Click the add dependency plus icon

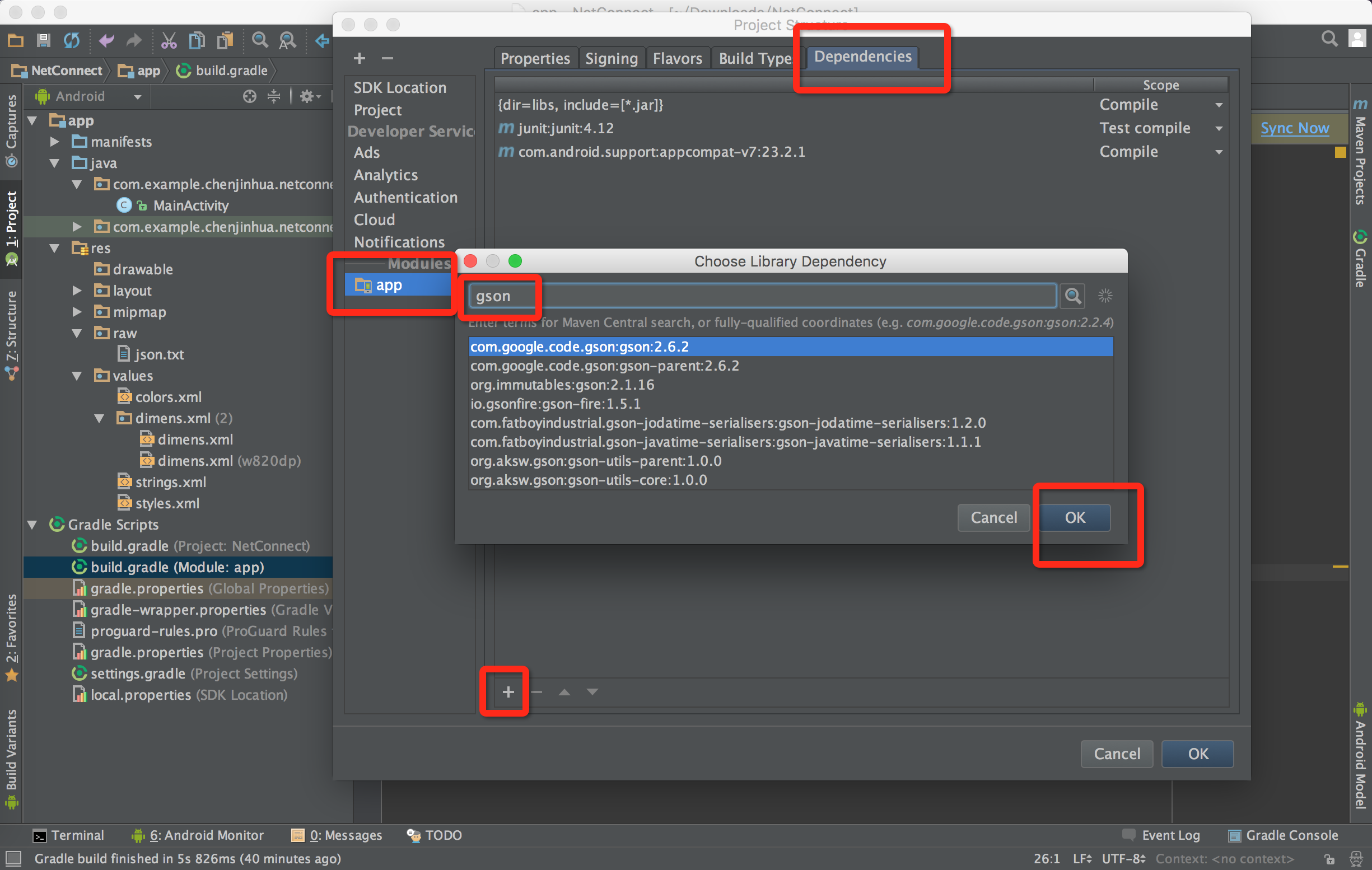(508, 693)
